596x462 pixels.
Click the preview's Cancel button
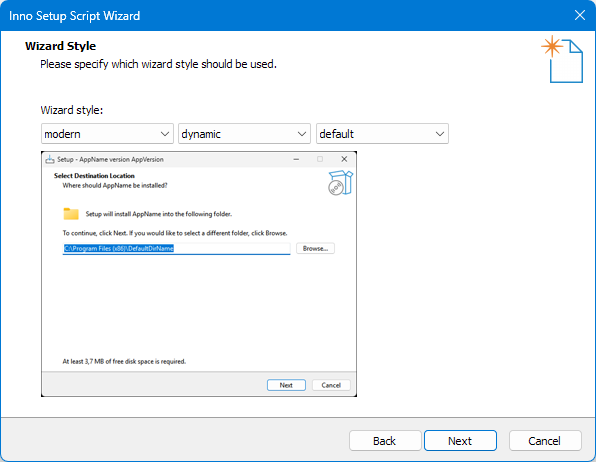pyautogui.click(x=331, y=385)
